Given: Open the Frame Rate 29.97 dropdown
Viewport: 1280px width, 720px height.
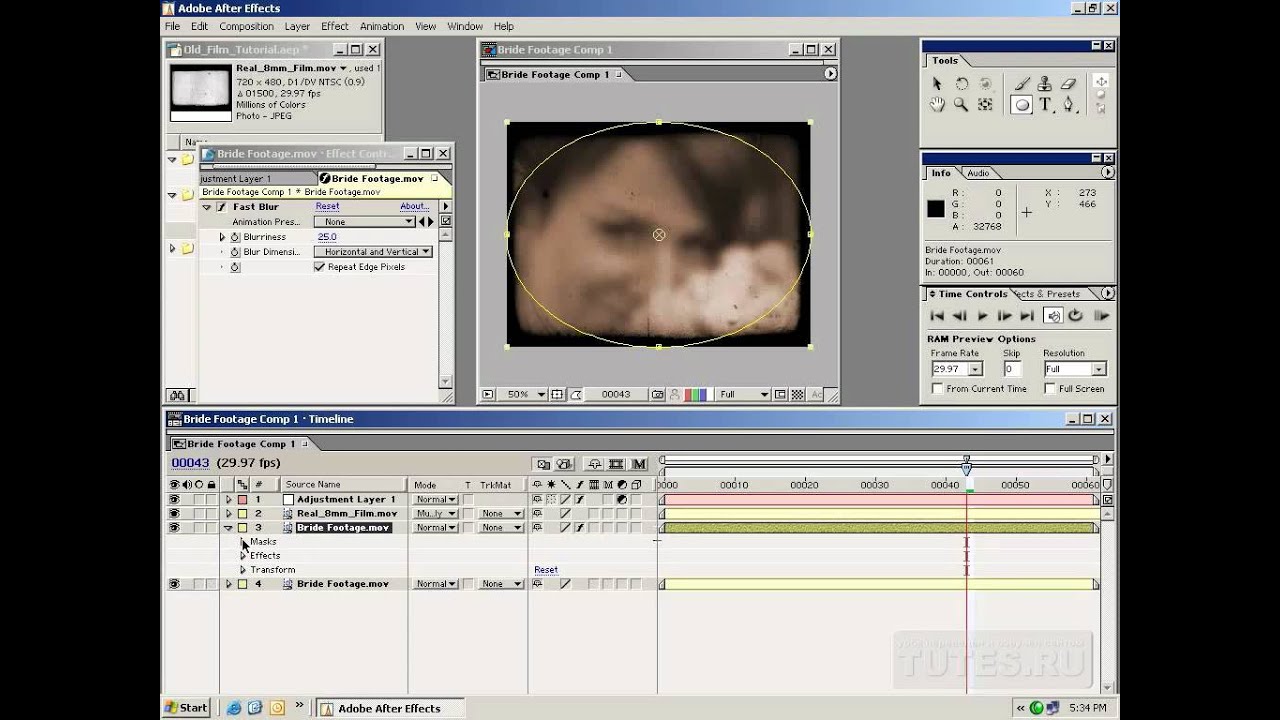Looking at the screenshot, I should pos(956,369).
